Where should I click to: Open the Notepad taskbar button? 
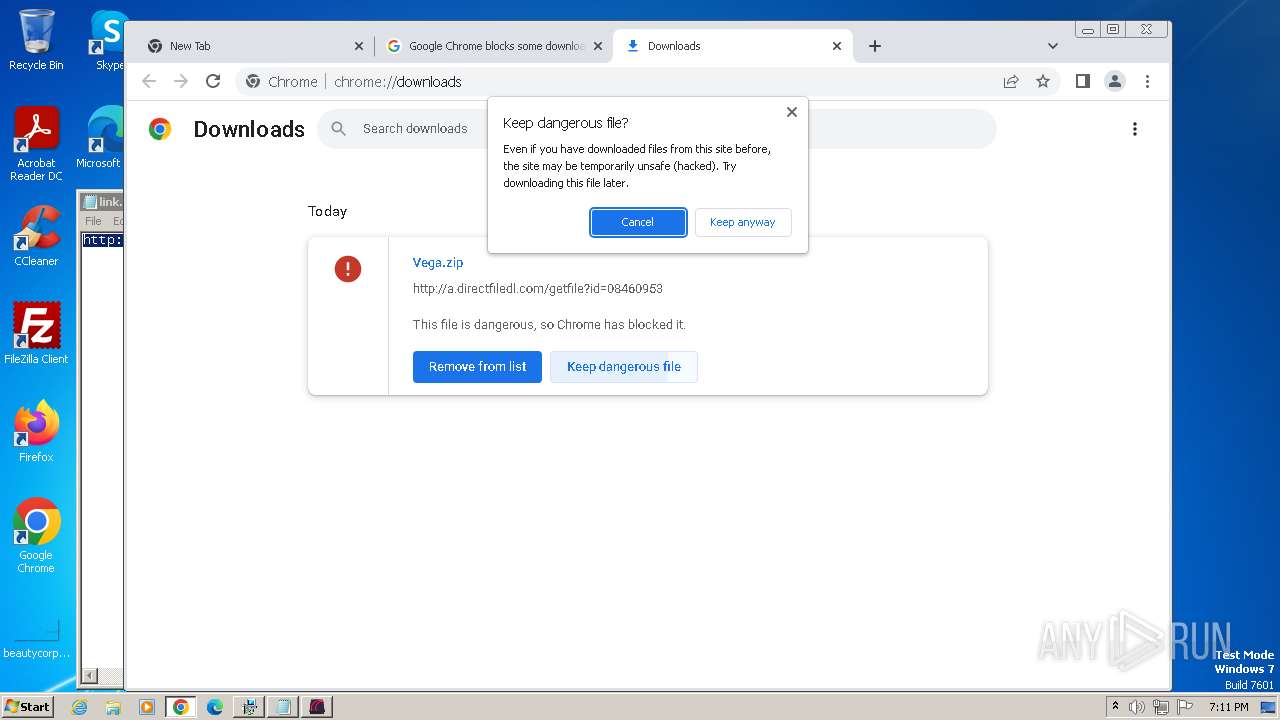click(x=283, y=707)
